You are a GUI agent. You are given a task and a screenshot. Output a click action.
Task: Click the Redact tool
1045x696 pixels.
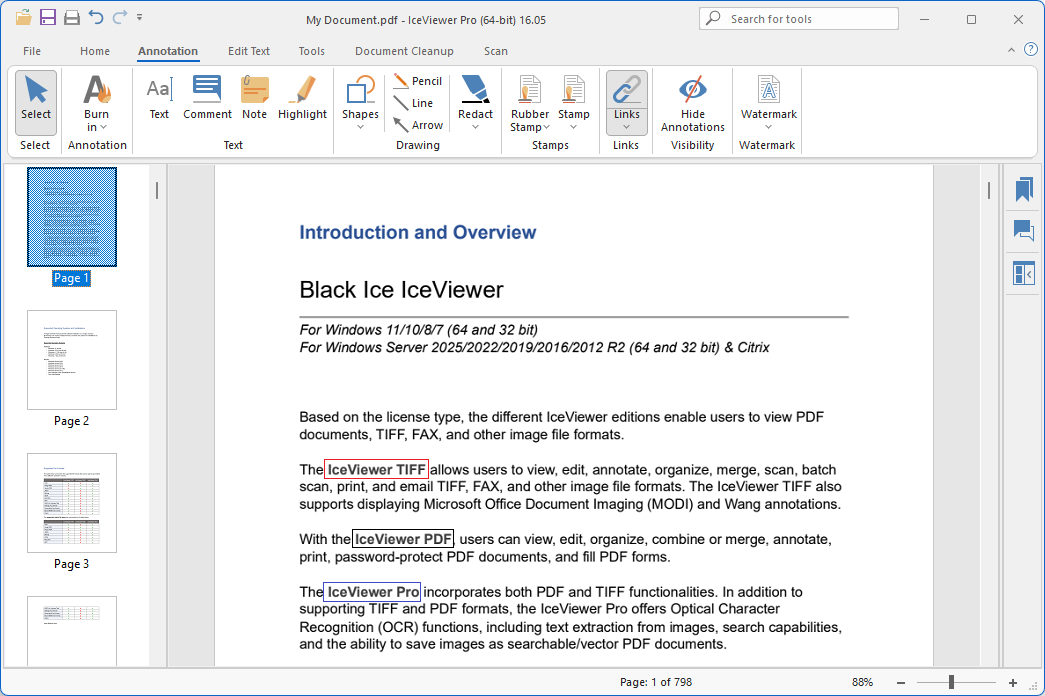click(475, 97)
